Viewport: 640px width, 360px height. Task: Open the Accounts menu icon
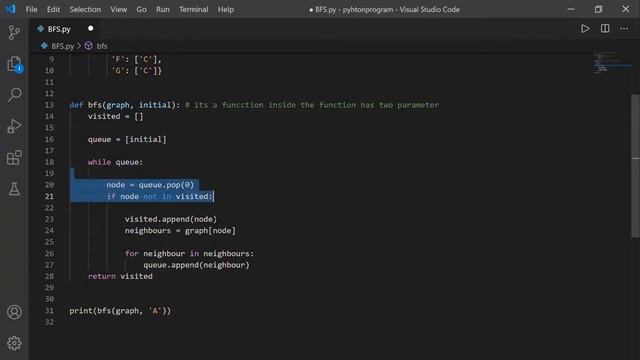coord(14,312)
